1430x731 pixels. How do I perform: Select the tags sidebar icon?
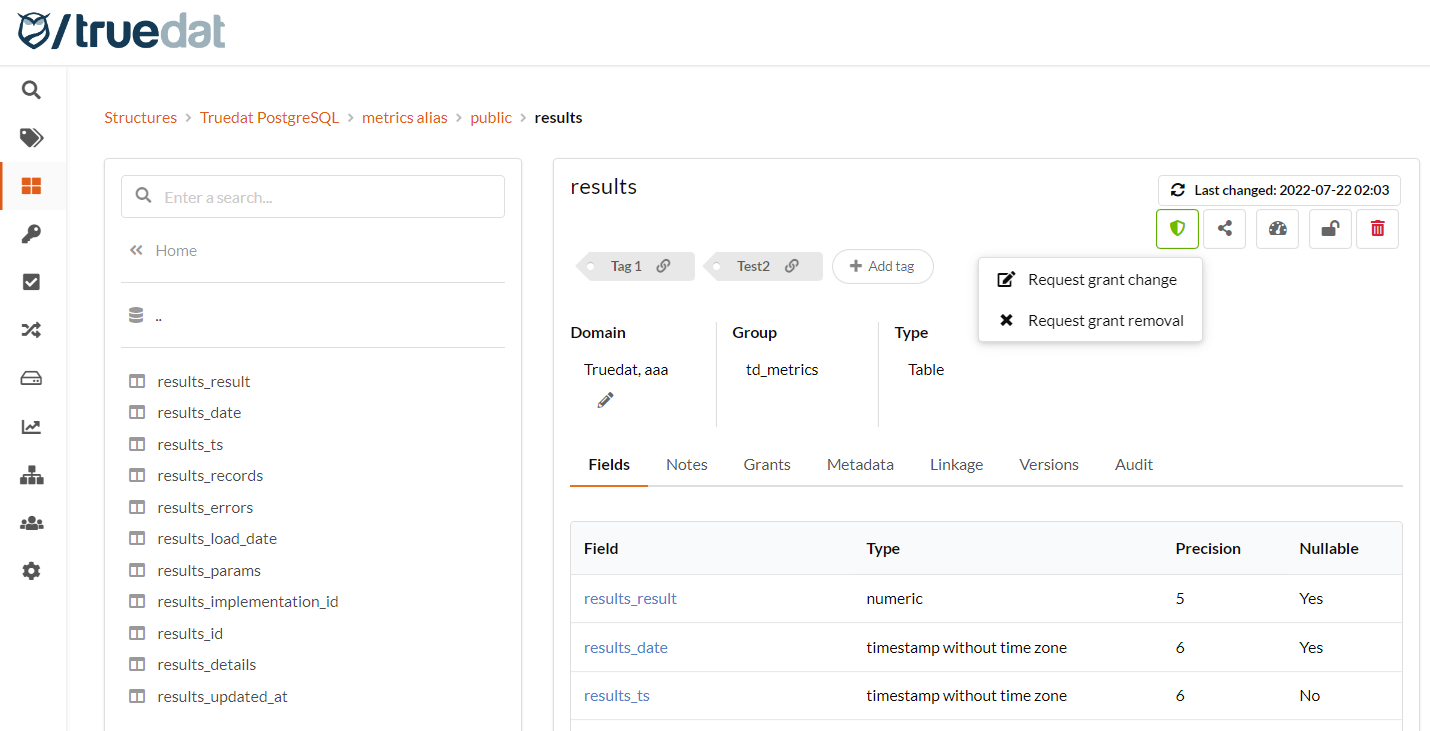31,137
